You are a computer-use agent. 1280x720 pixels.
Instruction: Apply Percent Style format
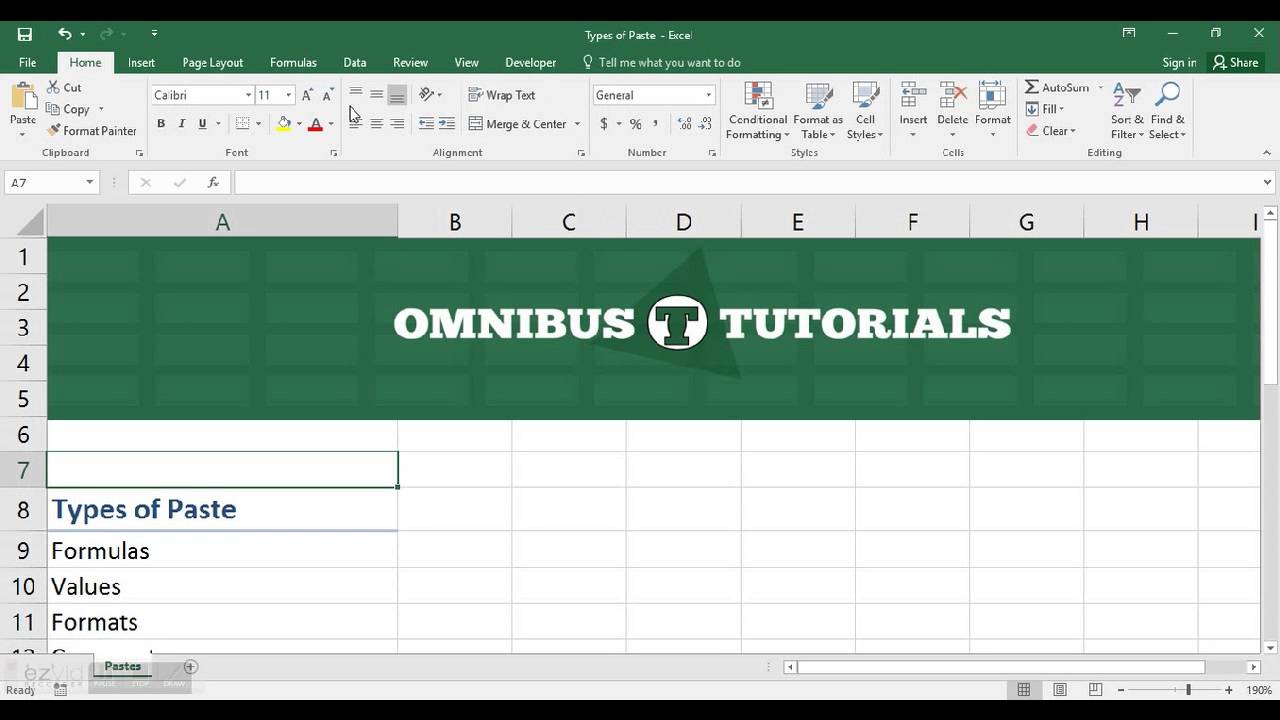pos(635,124)
